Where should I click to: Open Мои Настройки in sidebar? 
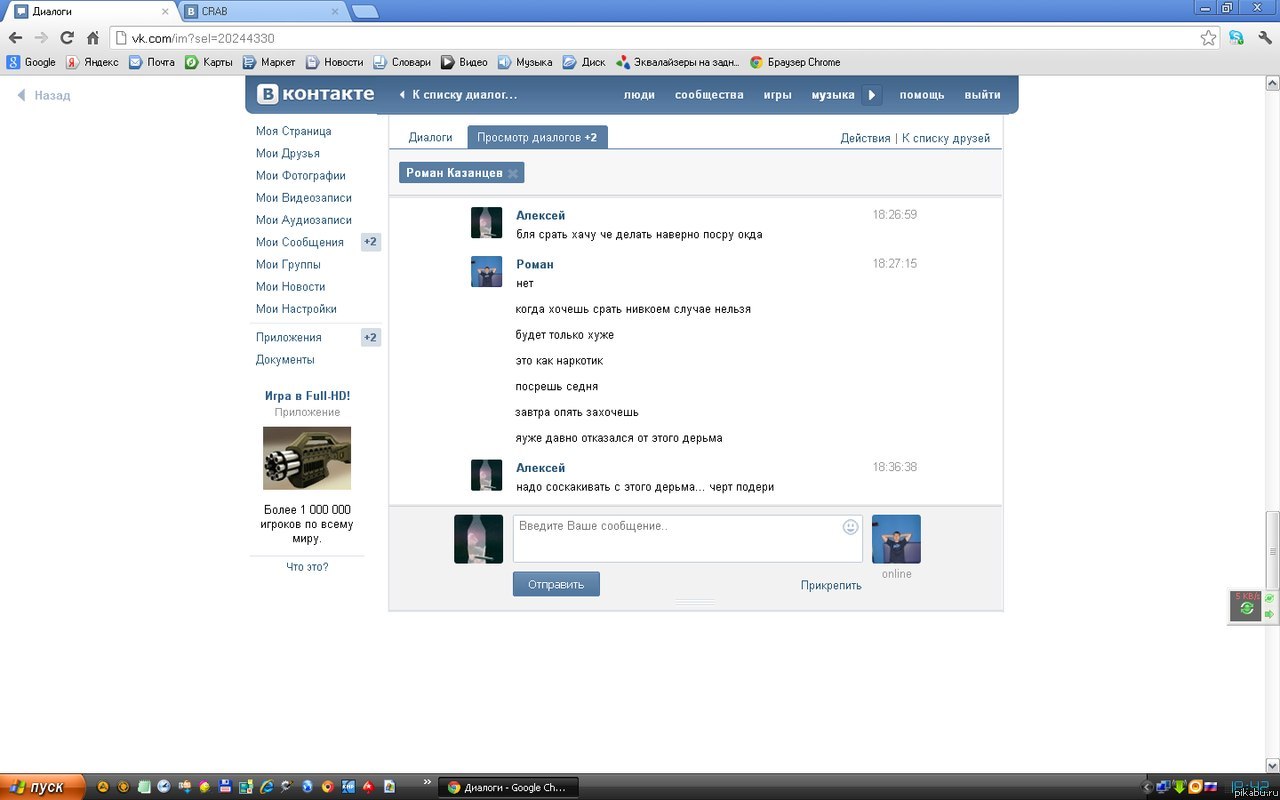click(296, 309)
